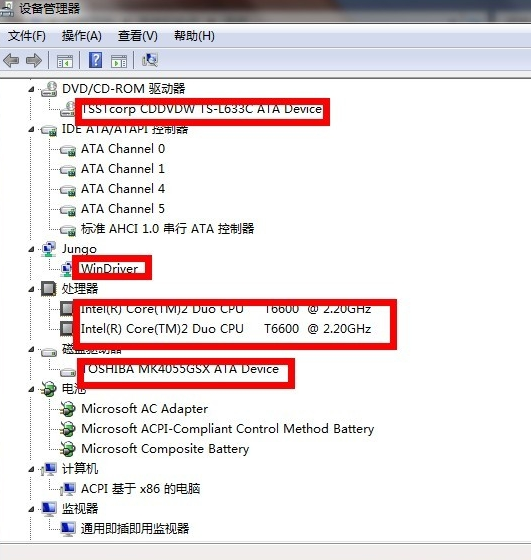Open the 查看(V) menu

(x=137, y=36)
